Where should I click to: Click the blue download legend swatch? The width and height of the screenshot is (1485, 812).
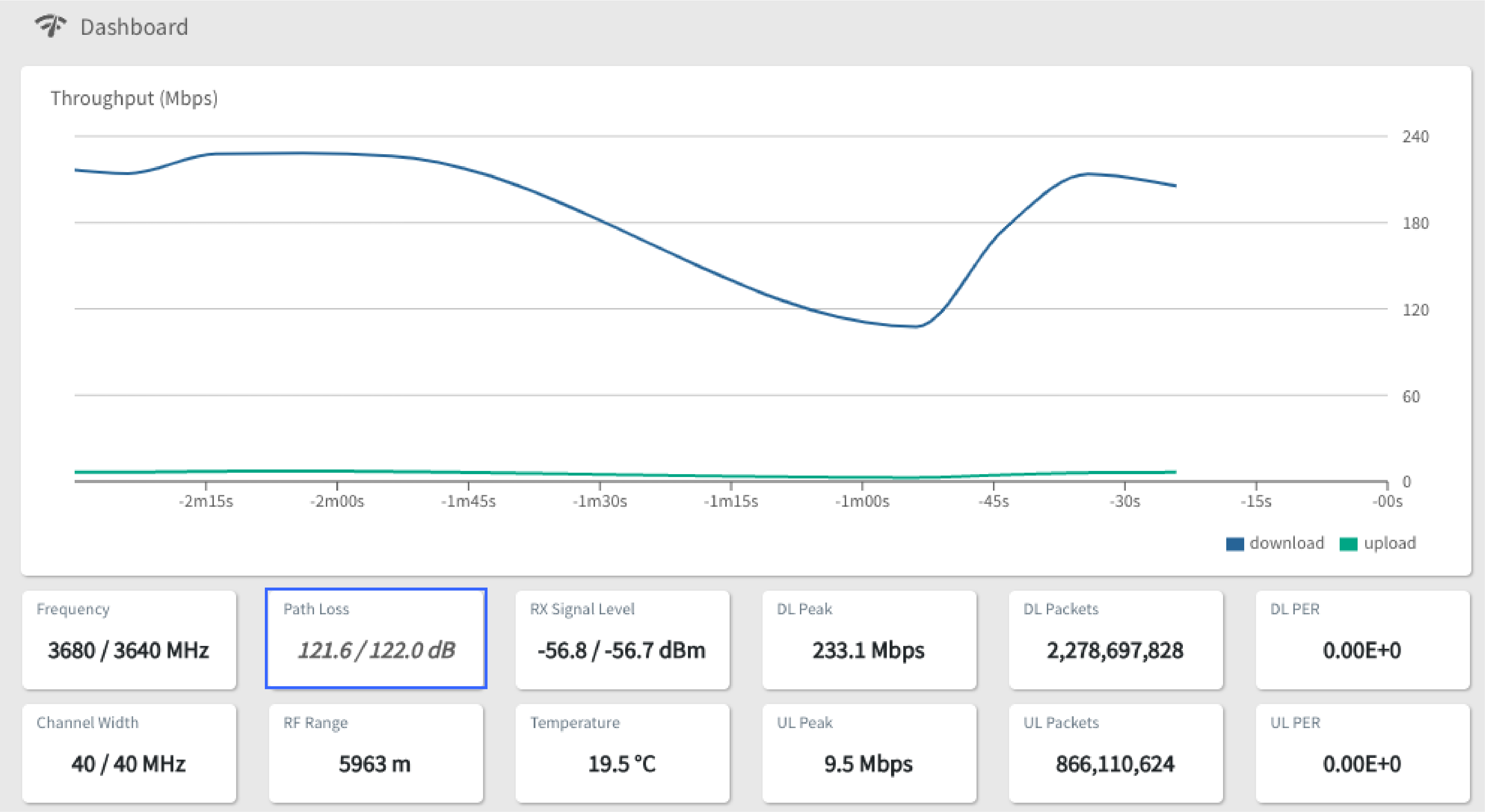point(1234,544)
